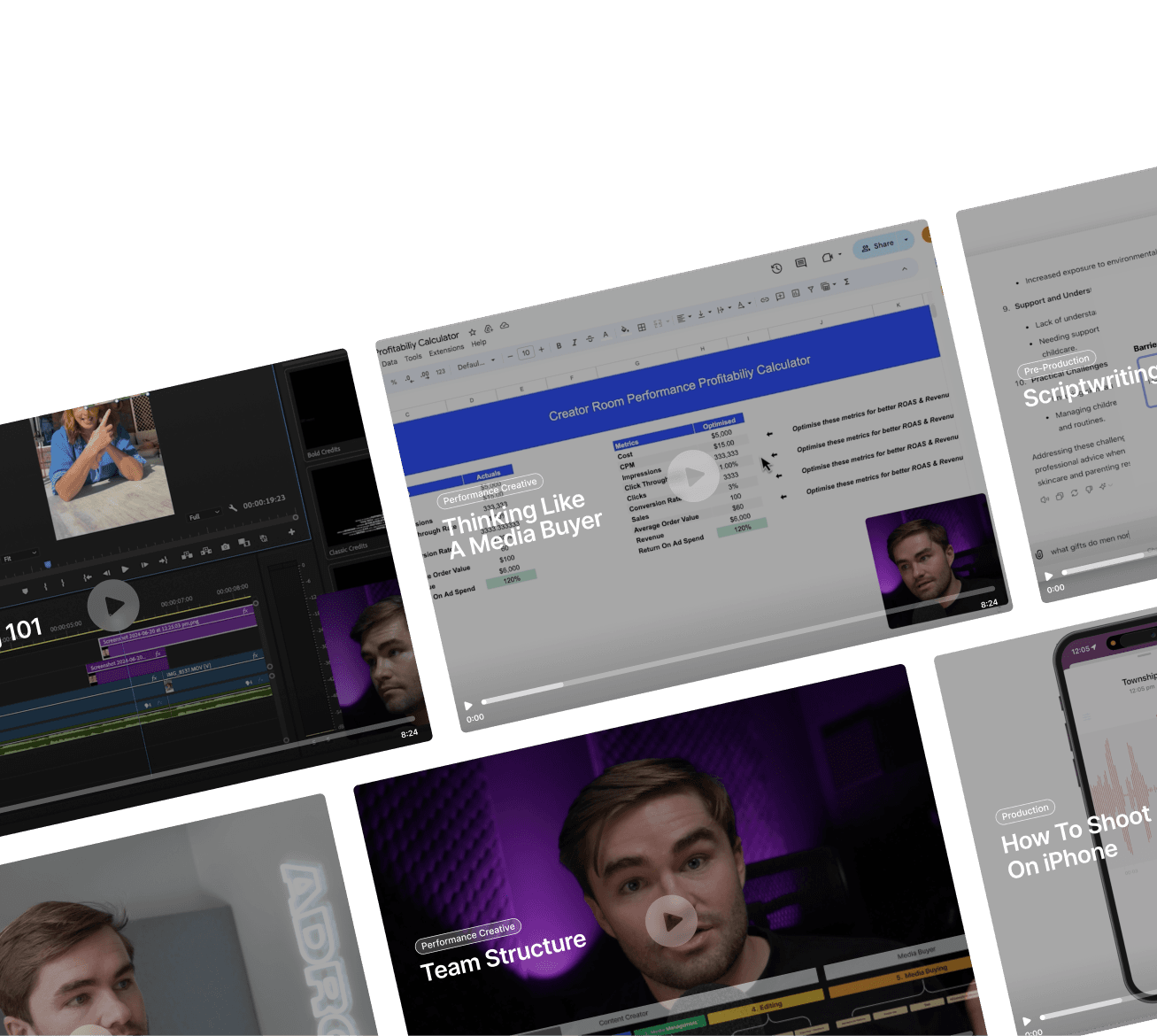Check the cloud save status icon

tap(504, 326)
